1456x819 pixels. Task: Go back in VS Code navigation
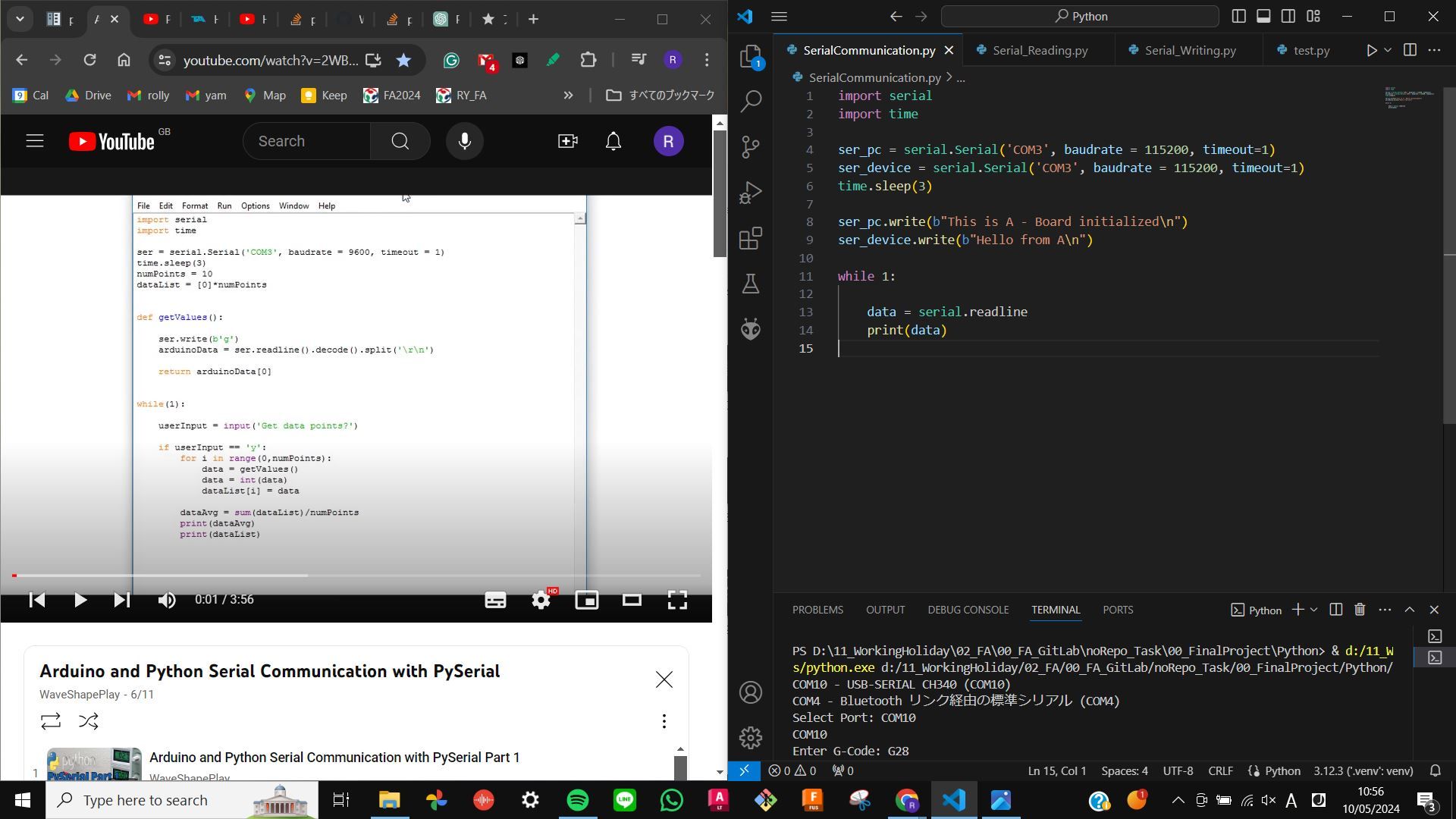click(896, 16)
